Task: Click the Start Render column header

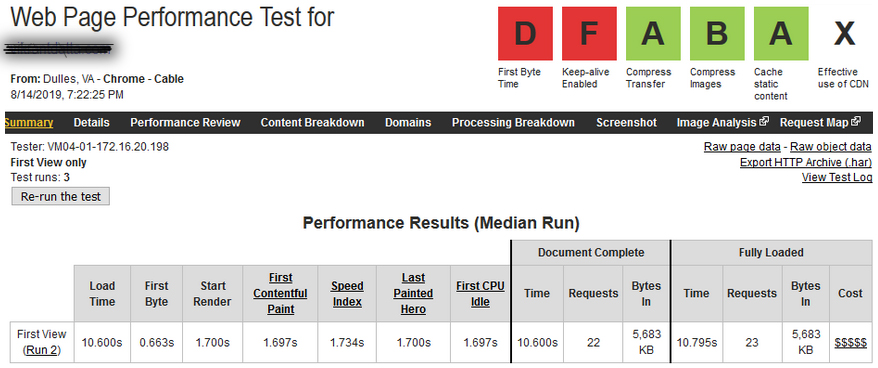Action: tap(213, 294)
